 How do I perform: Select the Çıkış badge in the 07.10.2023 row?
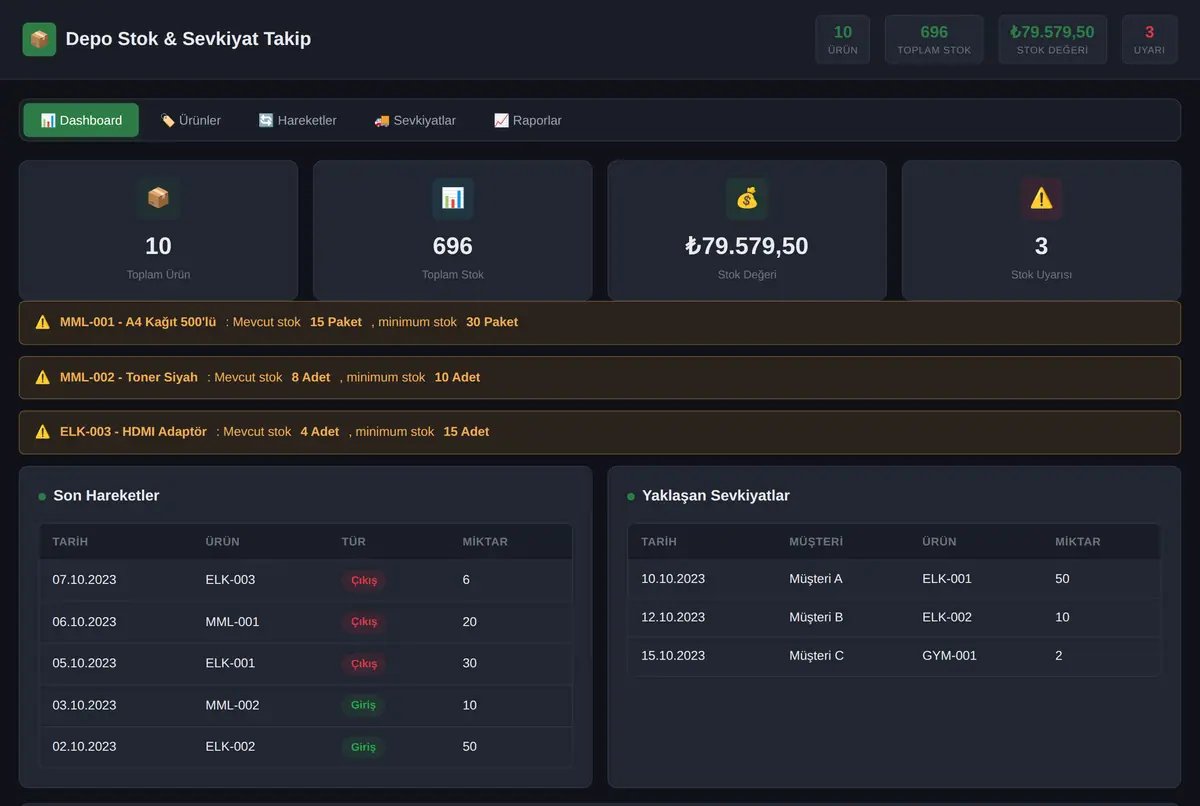tap(364, 580)
